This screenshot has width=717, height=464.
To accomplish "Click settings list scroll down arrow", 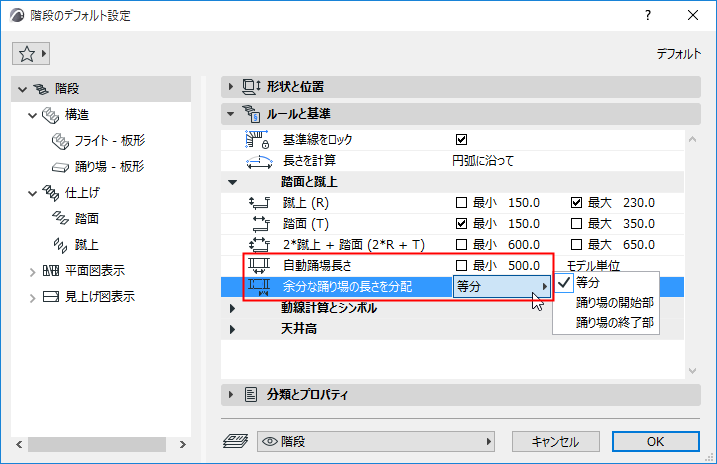I will pyautogui.click(x=692, y=371).
